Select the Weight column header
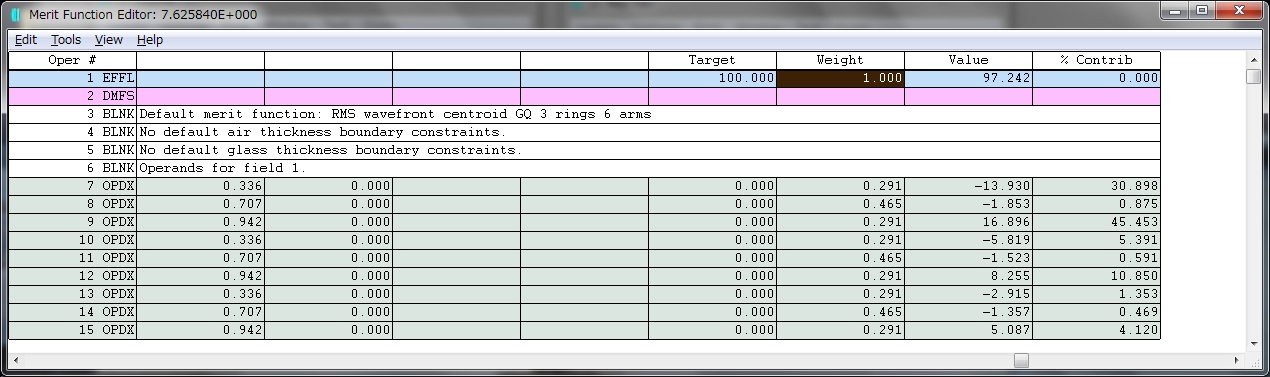1270x377 pixels. coord(840,60)
